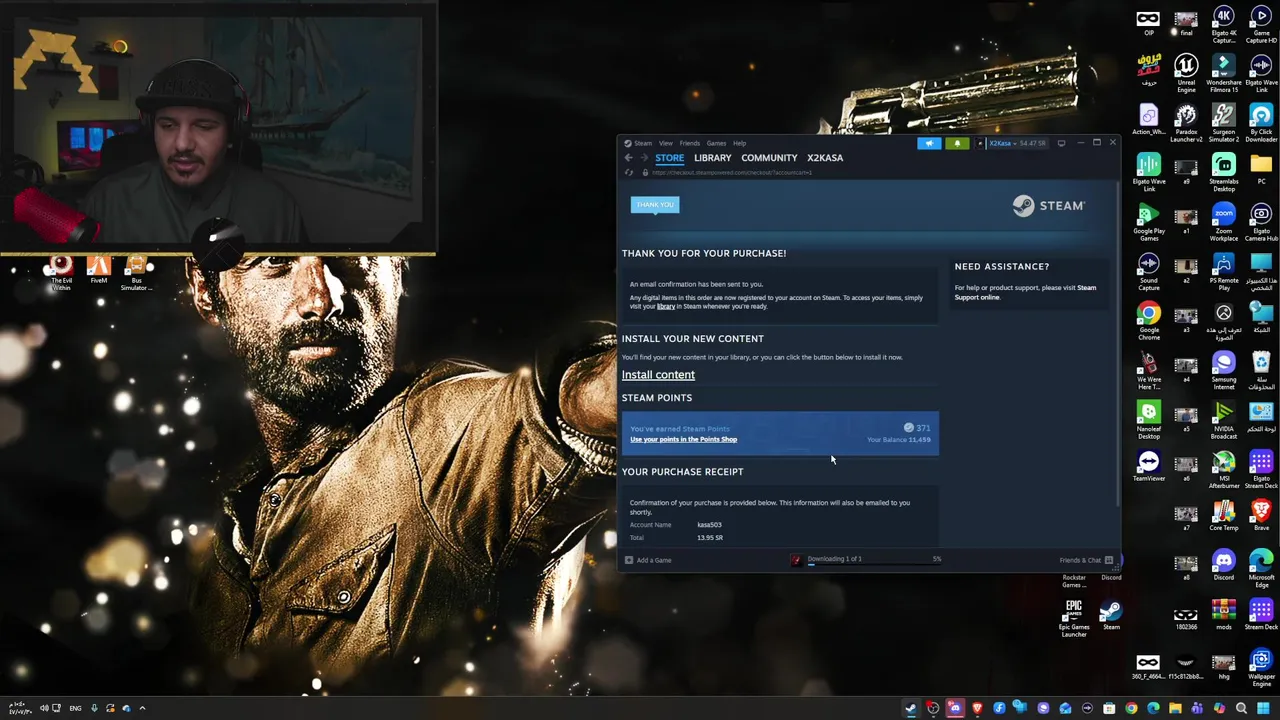Open Core Temp desktop icon

click(x=1223, y=516)
